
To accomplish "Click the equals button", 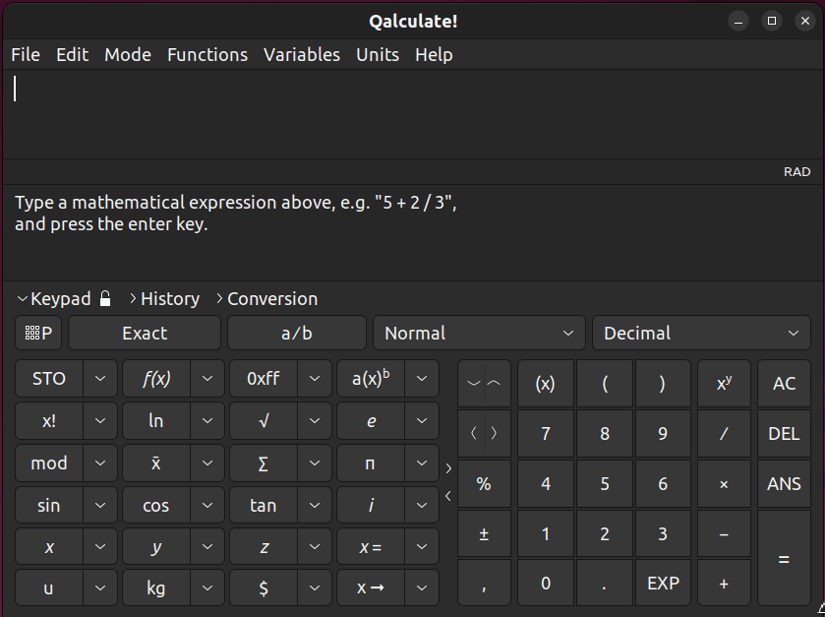I will point(784,559).
